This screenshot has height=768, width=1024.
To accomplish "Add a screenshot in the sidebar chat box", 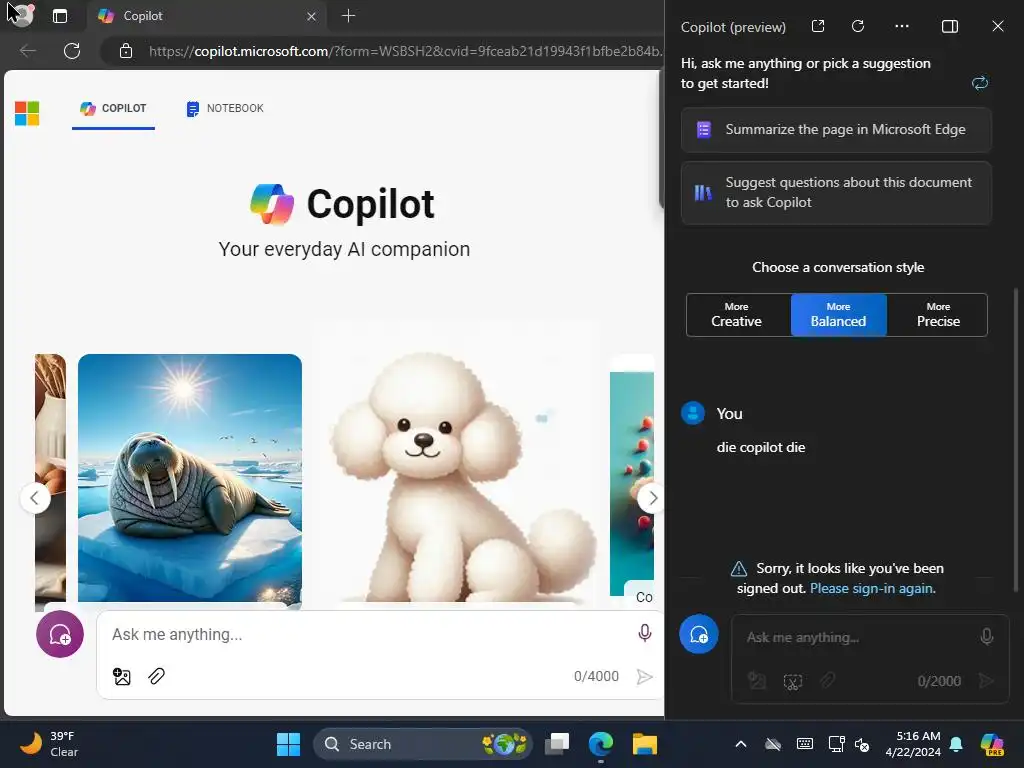I will click(792, 682).
